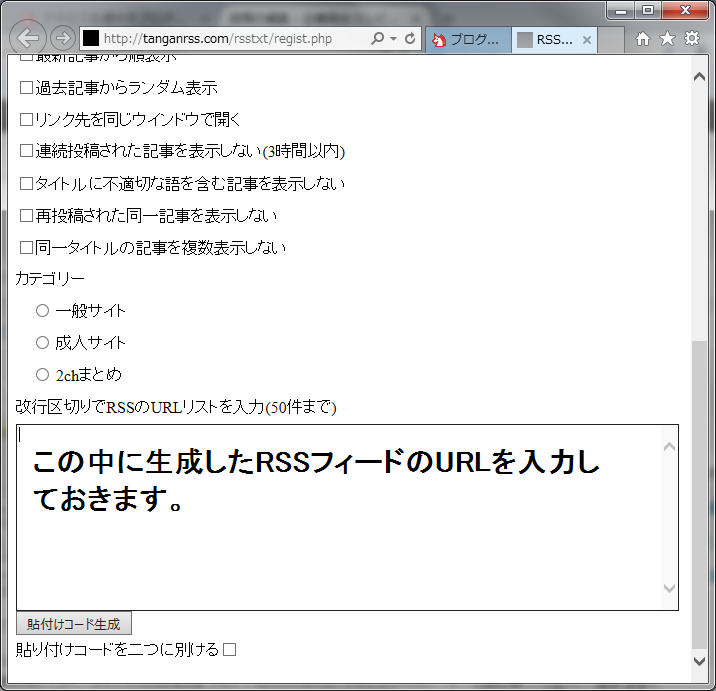Click the 改行区切りでRSSのURLリストを入力 label
Viewport: 716px width, 691px height.
click(x=176, y=407)
